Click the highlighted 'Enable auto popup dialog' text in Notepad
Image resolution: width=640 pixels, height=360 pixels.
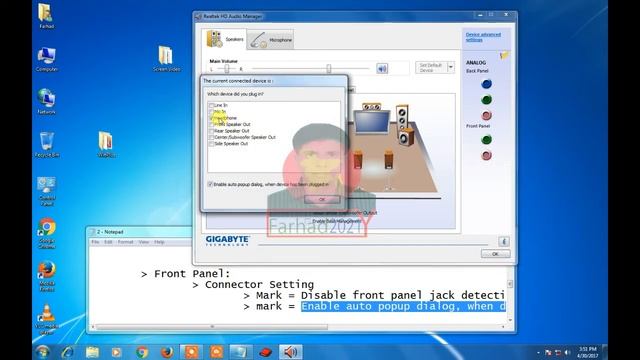(x=403, y=306)
